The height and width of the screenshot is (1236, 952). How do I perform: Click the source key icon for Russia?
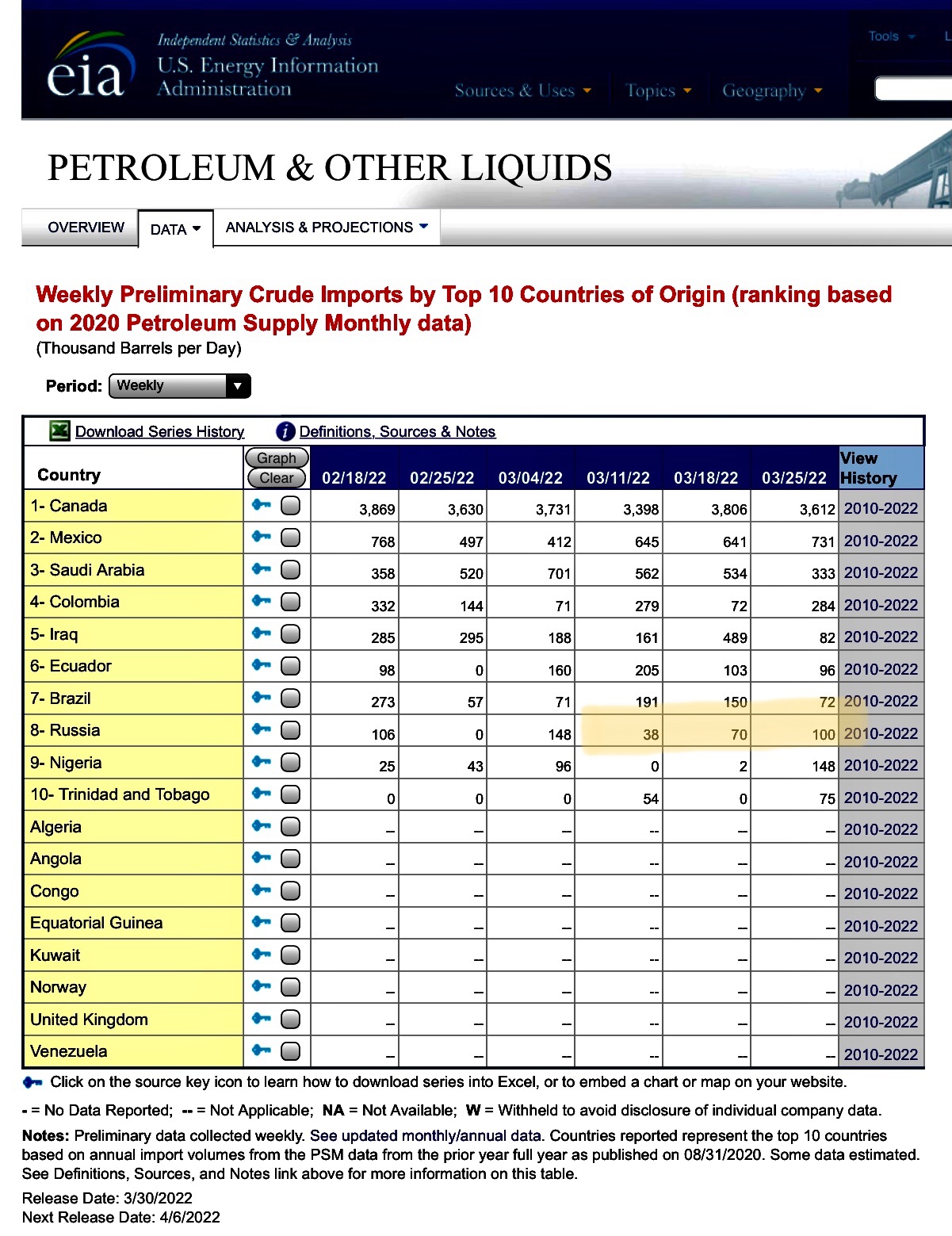tap(262, 729)
